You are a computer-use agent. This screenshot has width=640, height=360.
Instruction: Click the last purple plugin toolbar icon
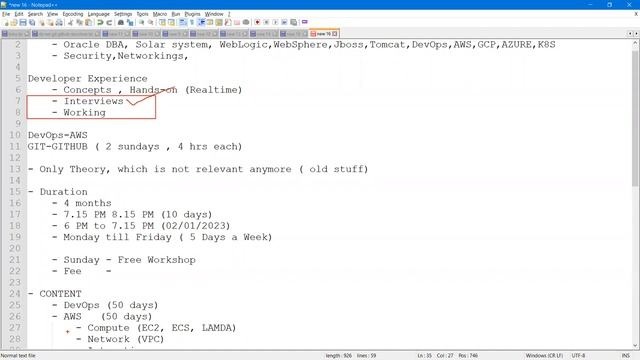(x=304, y=22)
